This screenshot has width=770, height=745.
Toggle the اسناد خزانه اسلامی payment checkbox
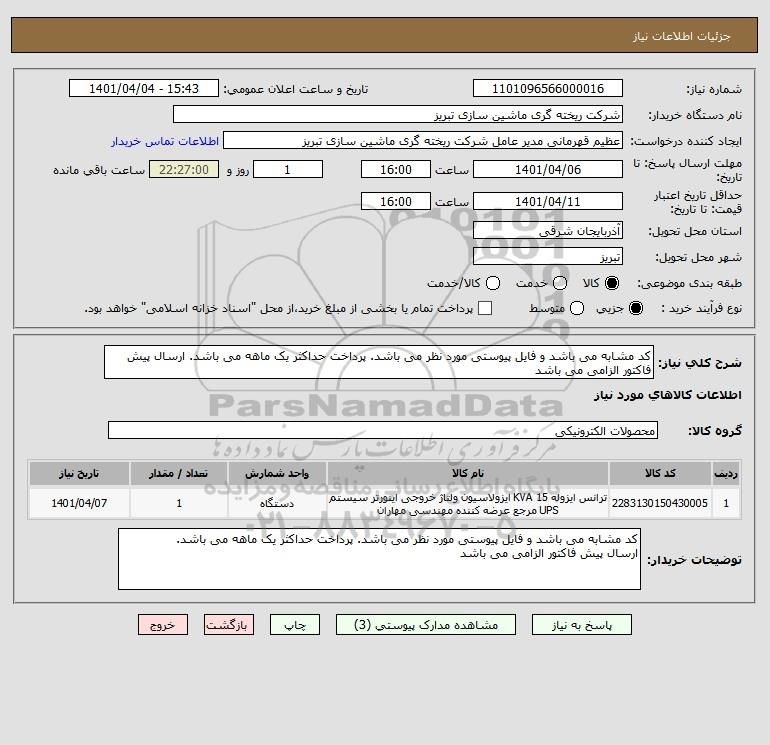(485, 308)
